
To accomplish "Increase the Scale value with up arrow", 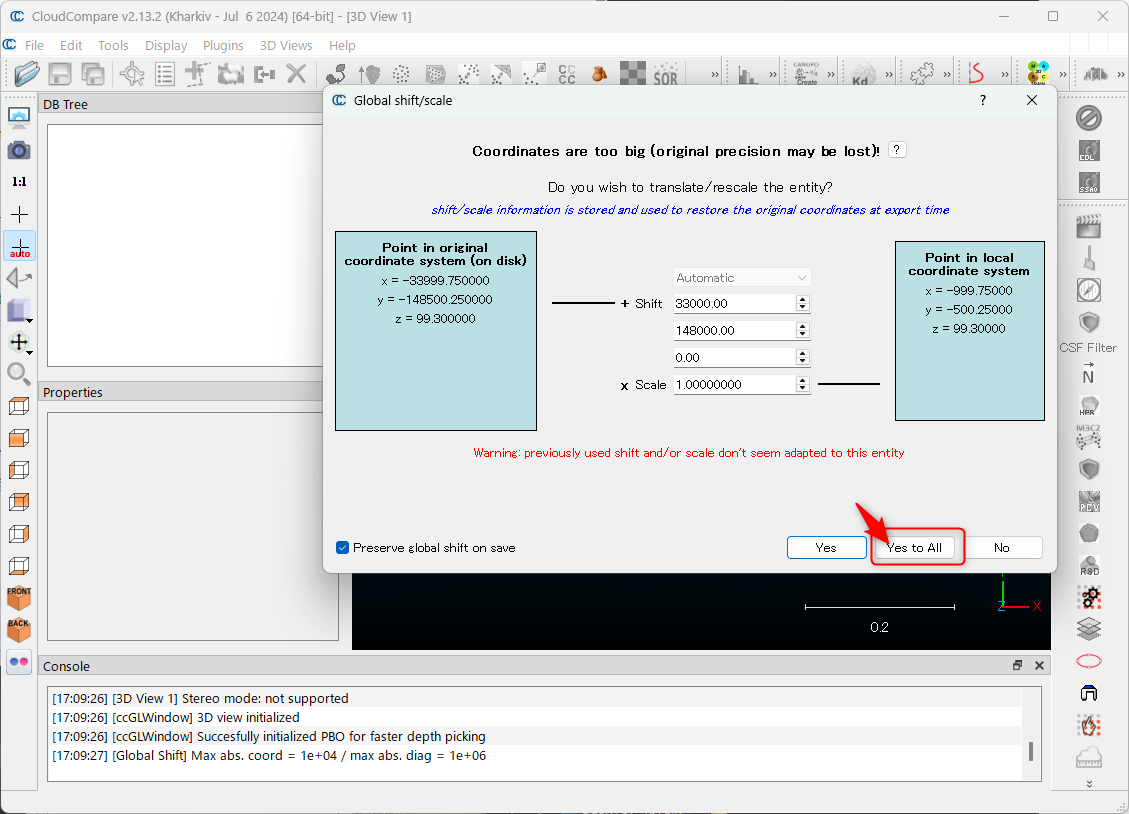I will (802, 380).
